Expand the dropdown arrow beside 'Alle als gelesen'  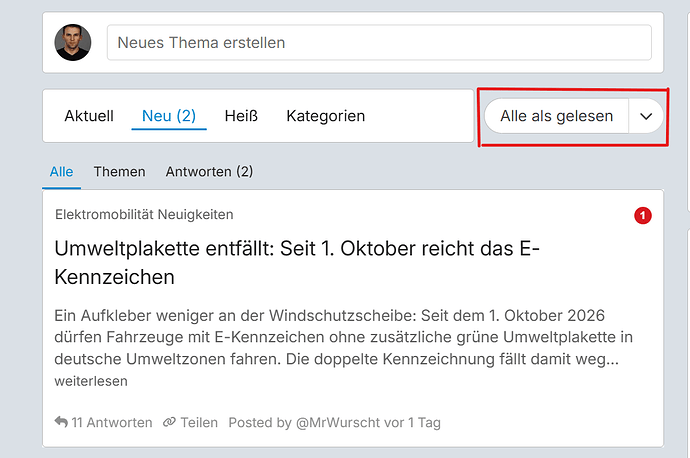(646, 116)
